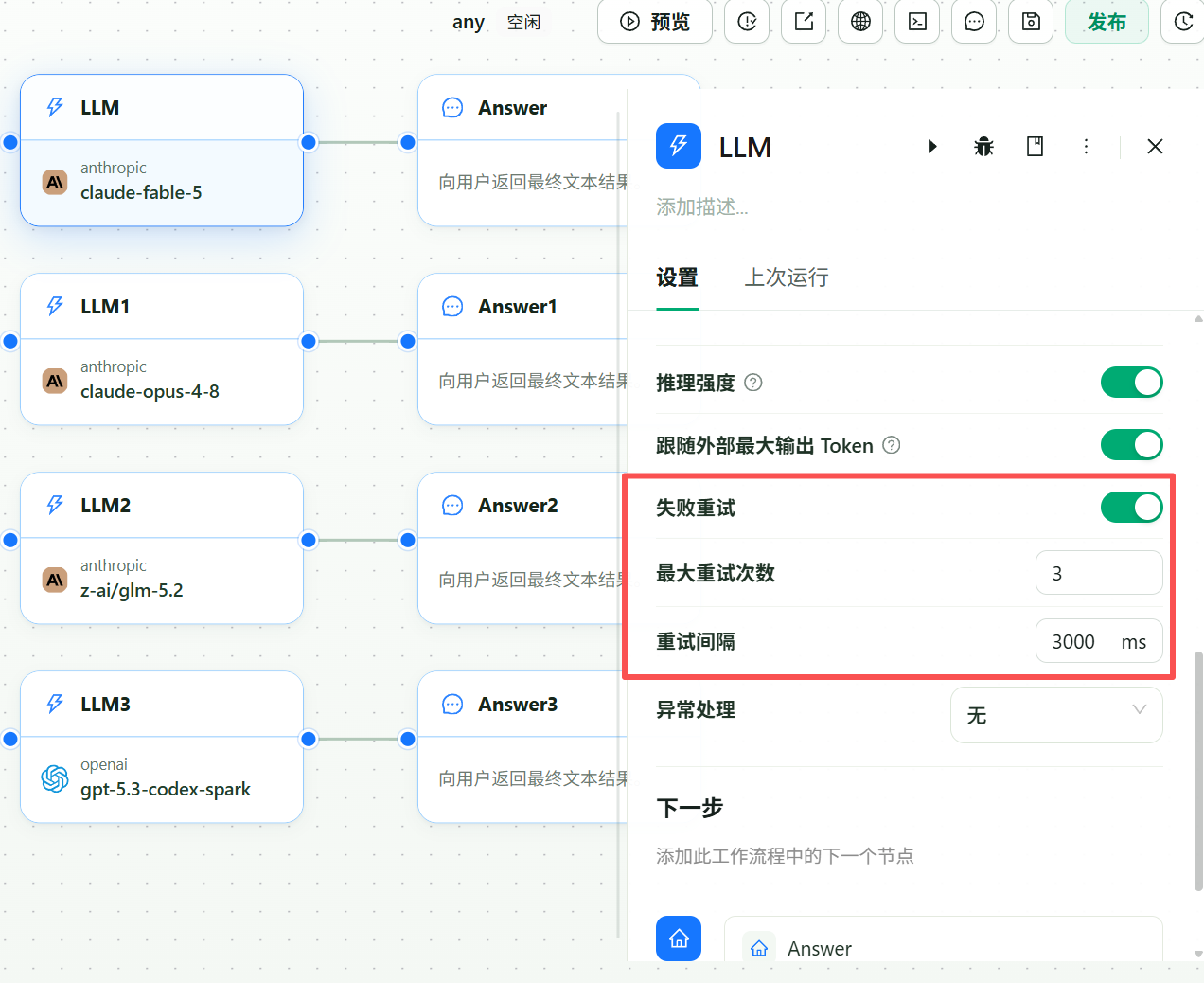Click the input handle of Answer2 node
The width and height of the screenshot is (1204, 983).
[x=408, y=540]
